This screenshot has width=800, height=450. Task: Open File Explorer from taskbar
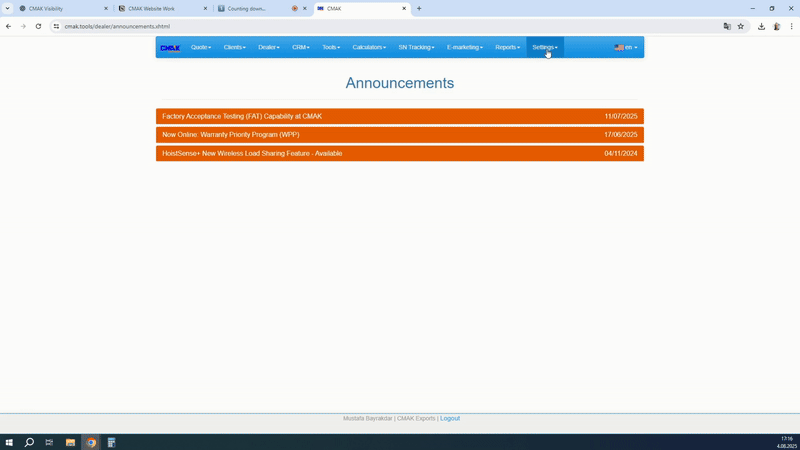click(x=70, y=442)
